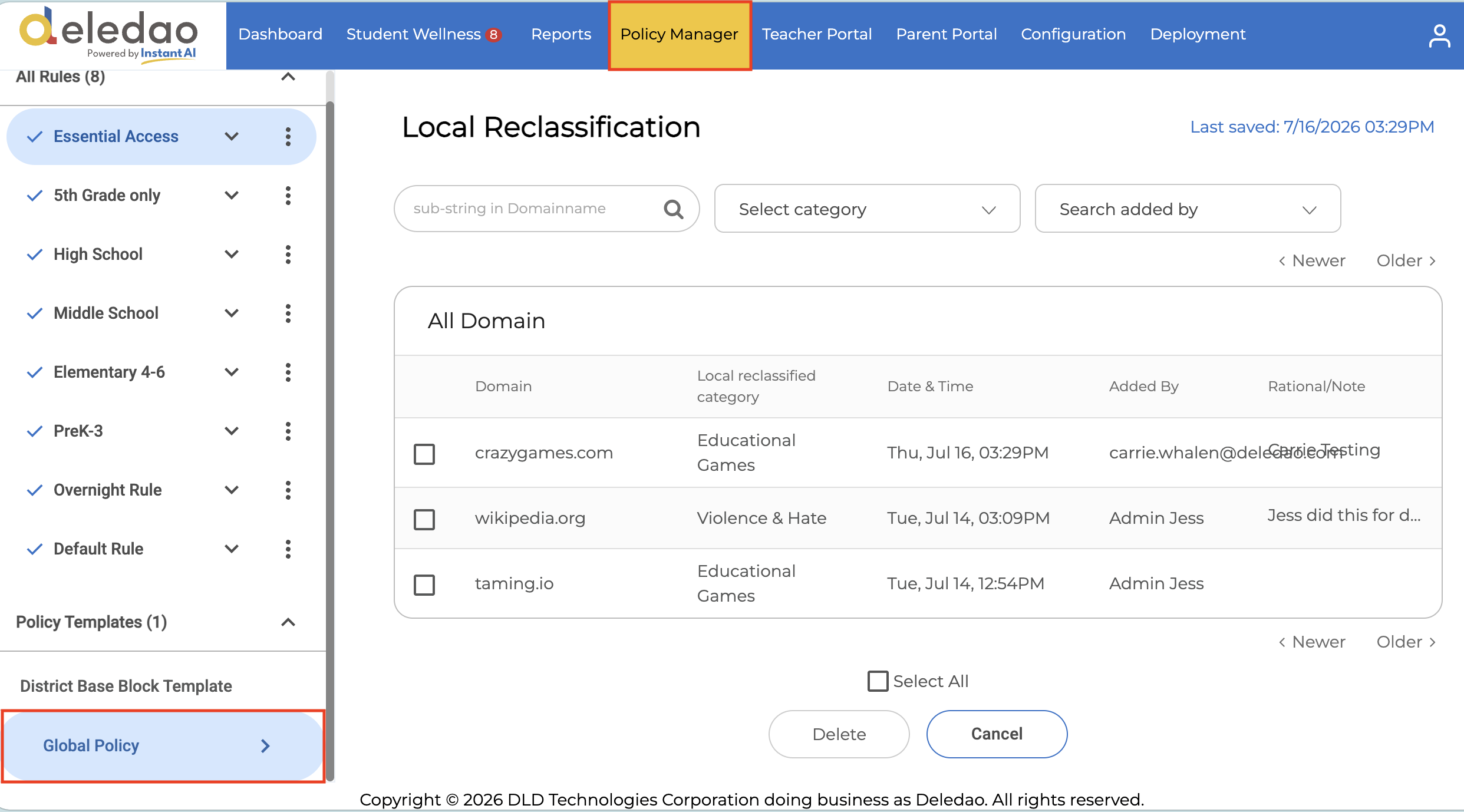Click the bottom Older pagination link
This screenshot has height=812, width=1464.
pyautogui.click(x=1406, y=642)
